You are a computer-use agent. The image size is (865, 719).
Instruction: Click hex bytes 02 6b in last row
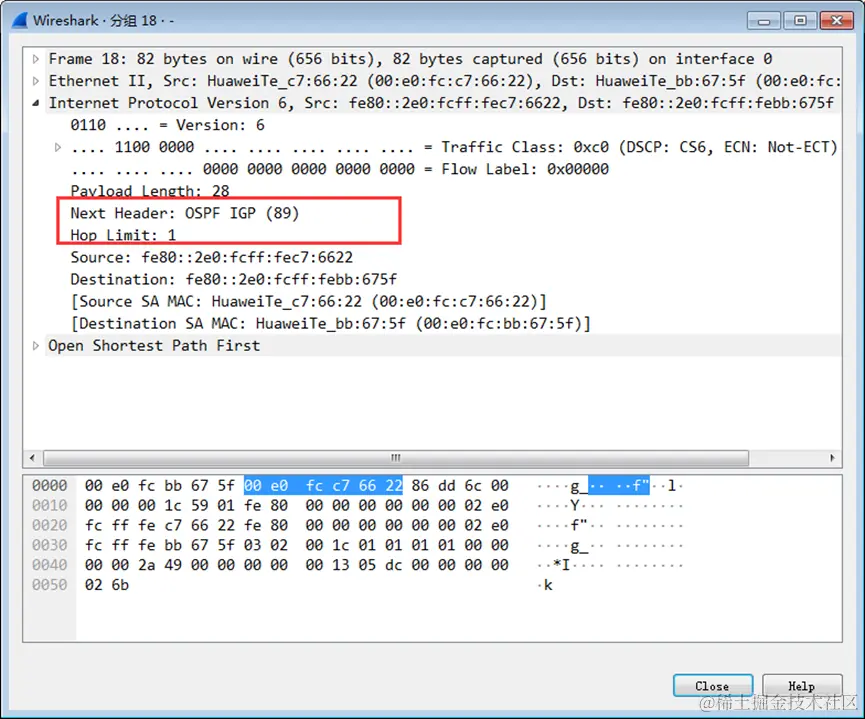[107, 585]
